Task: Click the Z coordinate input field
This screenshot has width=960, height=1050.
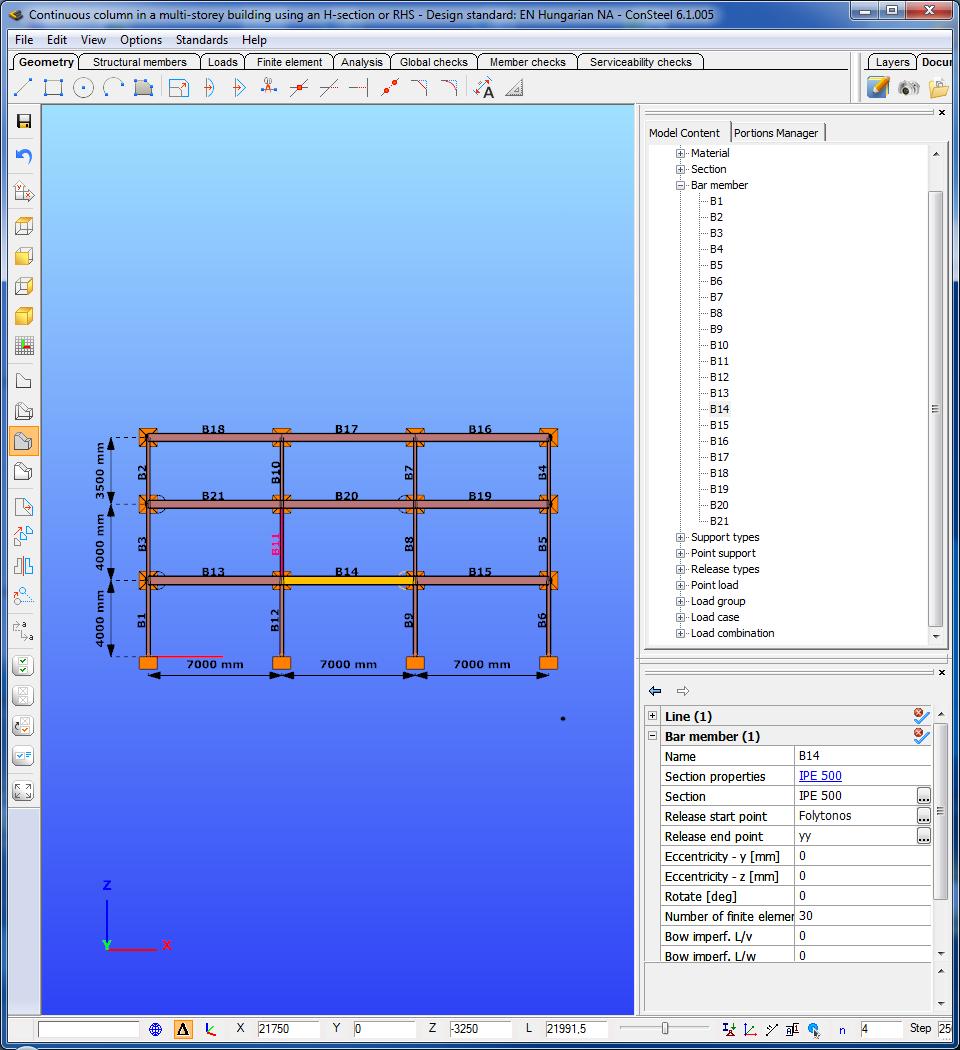Action: (x=480, y=1029)
